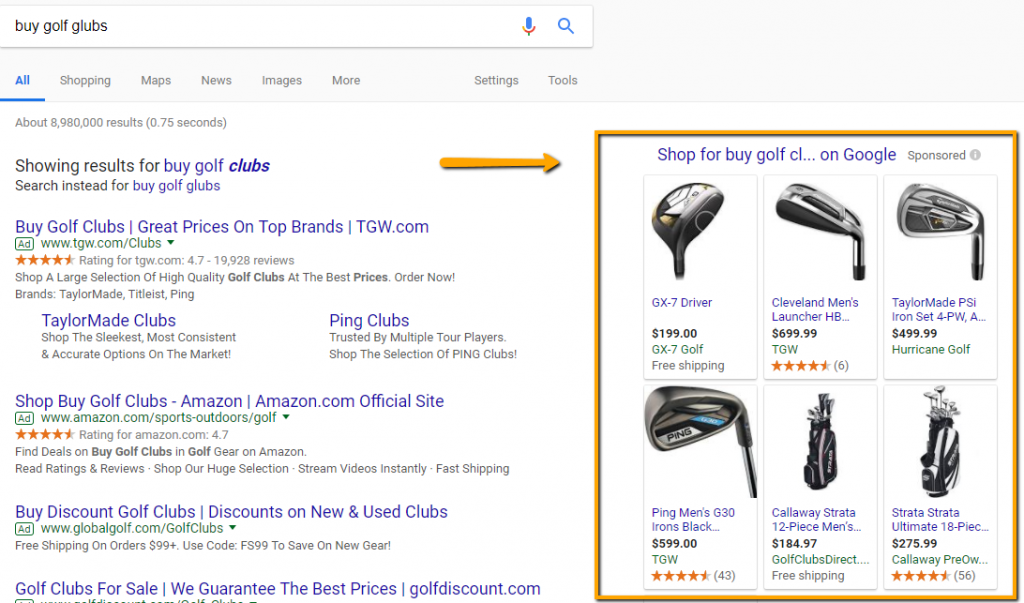Click the blue search magnifier icon
The width and height of the screenshot is (1024, 603).
(x=566, y=26)
